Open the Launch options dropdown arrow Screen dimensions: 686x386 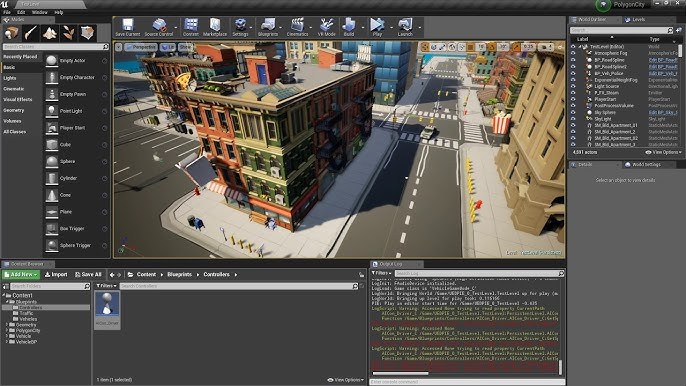pyautogui.click(x=420, y=27)
